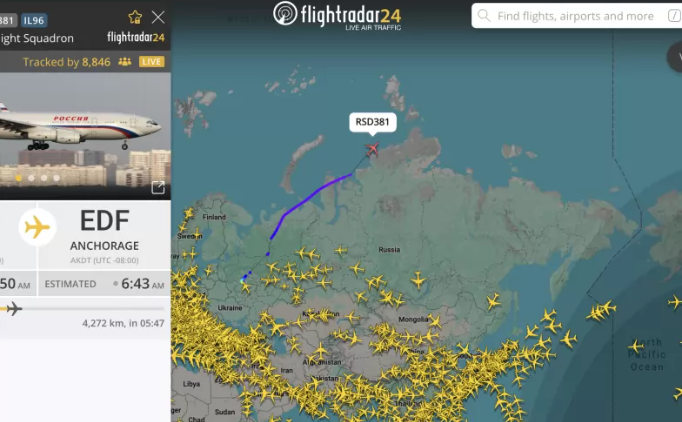Click the red RSD381 aircraft on the map
Screen dimensions: 682x422
tap(372, 149)
